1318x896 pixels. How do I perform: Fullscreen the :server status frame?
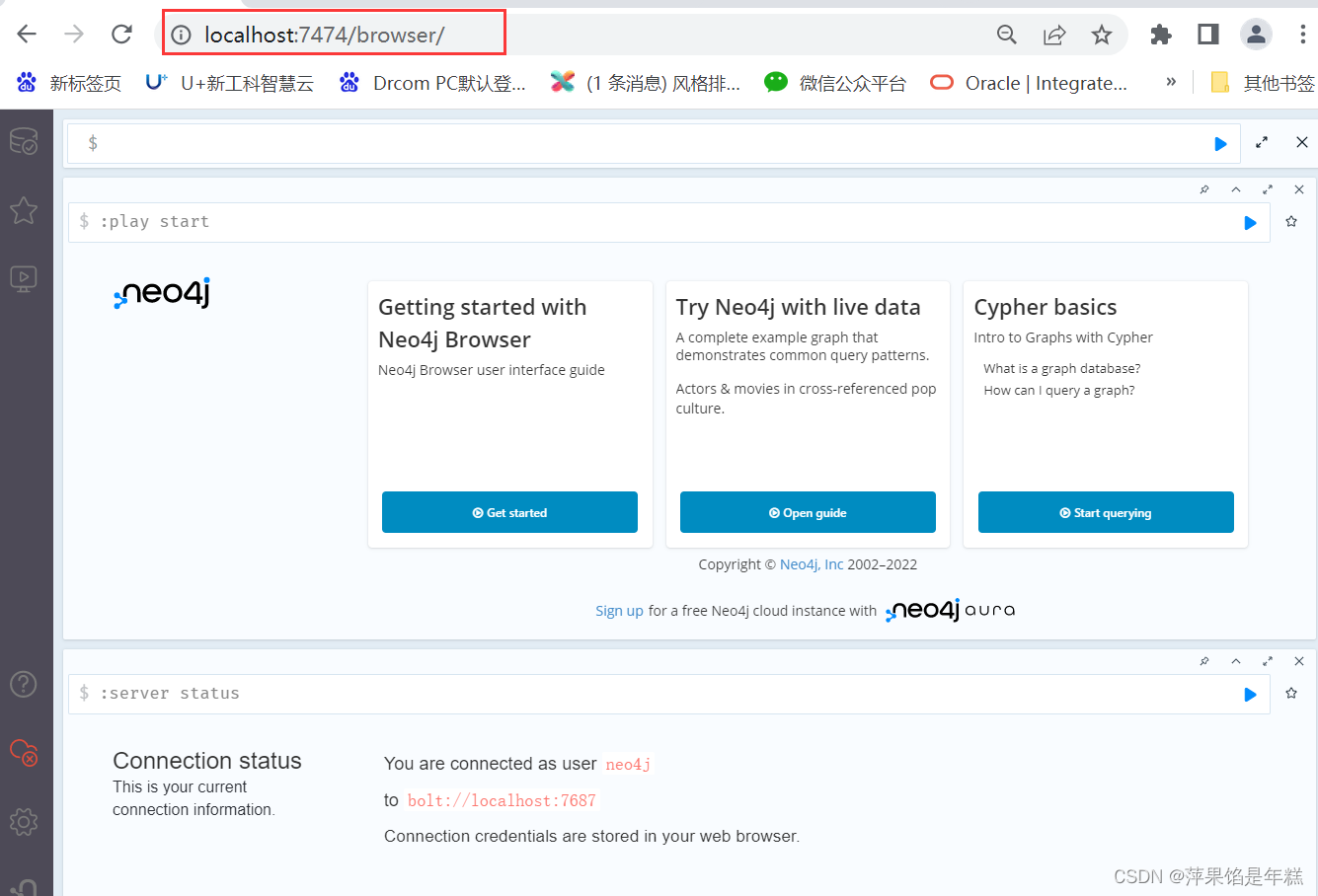(1268, 661)
